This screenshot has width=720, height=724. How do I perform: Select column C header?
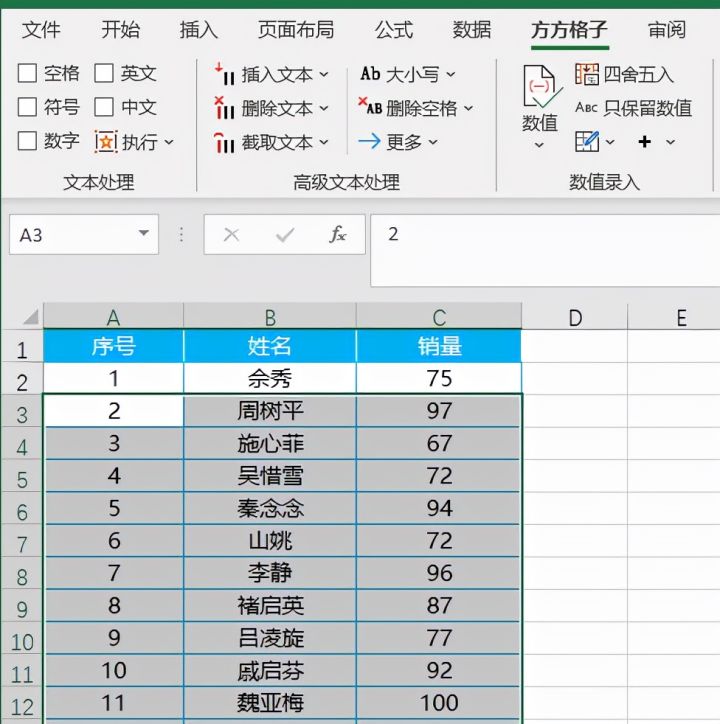tap(439, 317)
